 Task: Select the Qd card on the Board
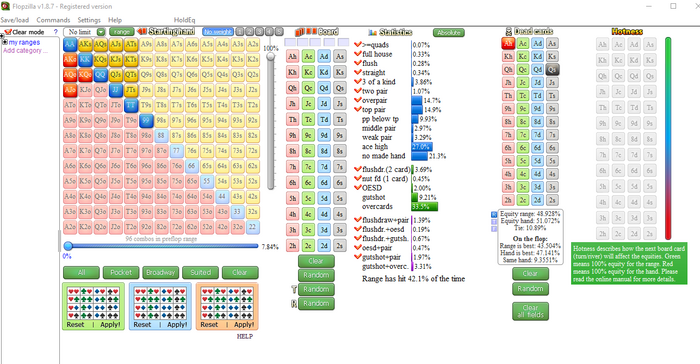coord(324,88)
